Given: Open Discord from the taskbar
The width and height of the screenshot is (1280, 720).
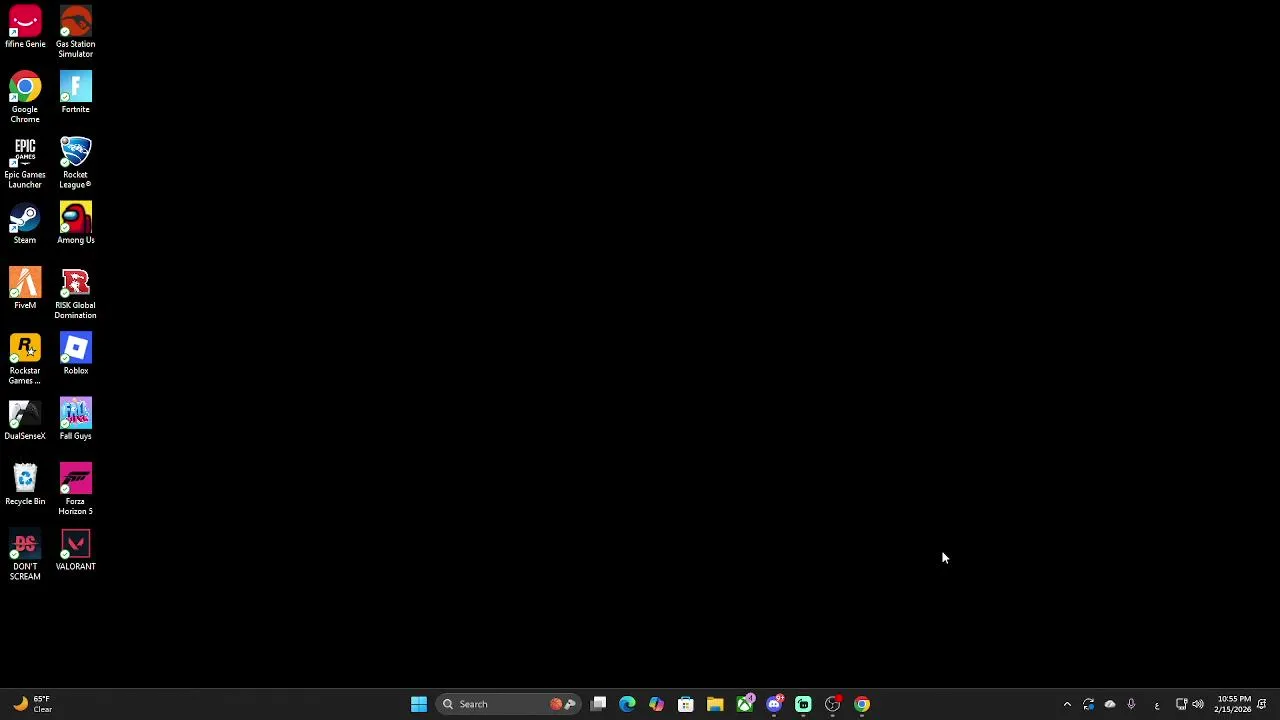Looking at the screenshot, I should coord(774,704).
